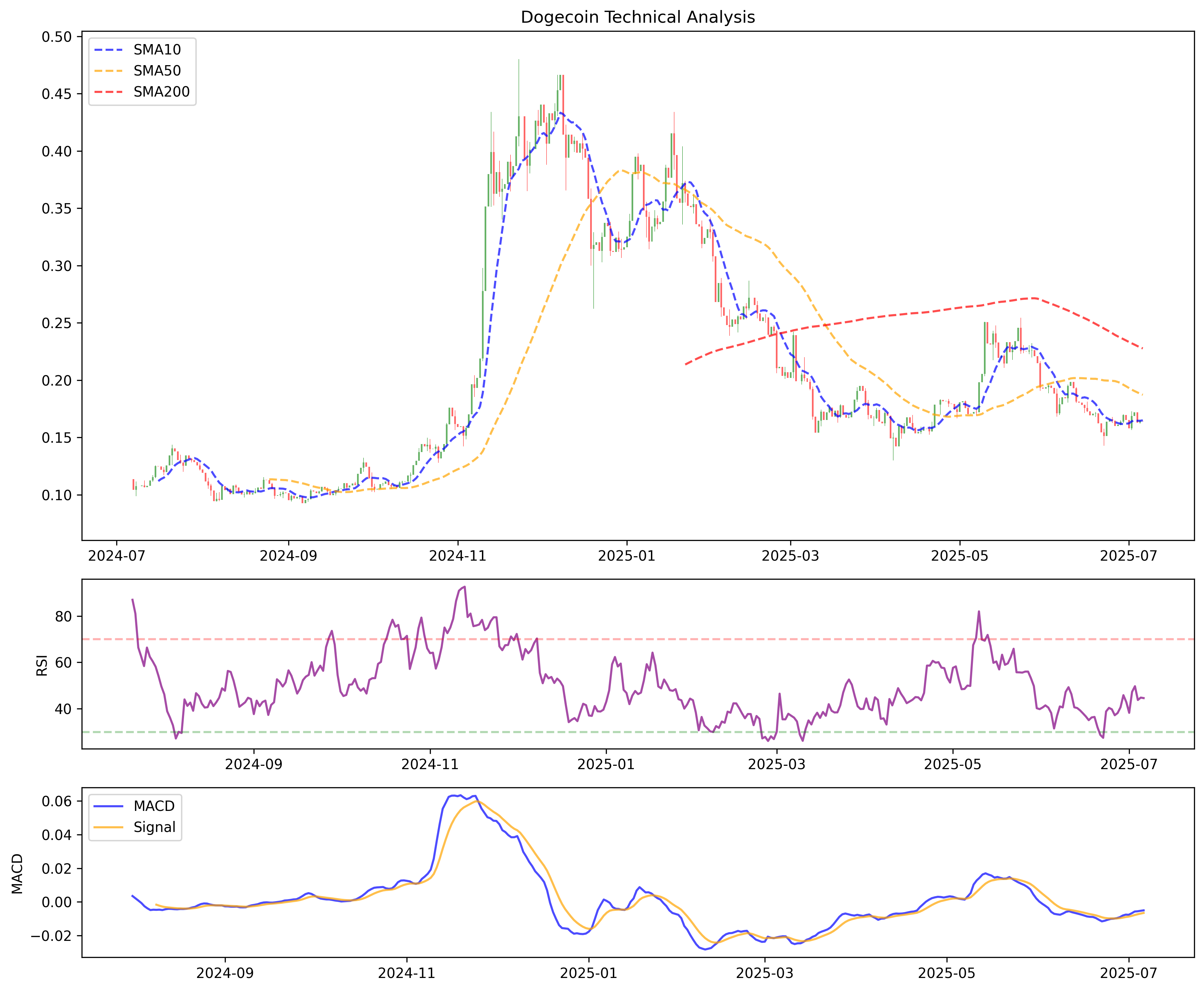Click the SMA200 legend entry
Viewport: 1204px width, 991px height.
click(162, 92)
